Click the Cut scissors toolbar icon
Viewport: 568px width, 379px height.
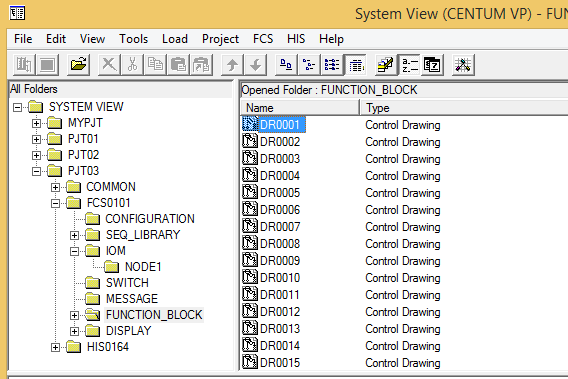[132, 65]
